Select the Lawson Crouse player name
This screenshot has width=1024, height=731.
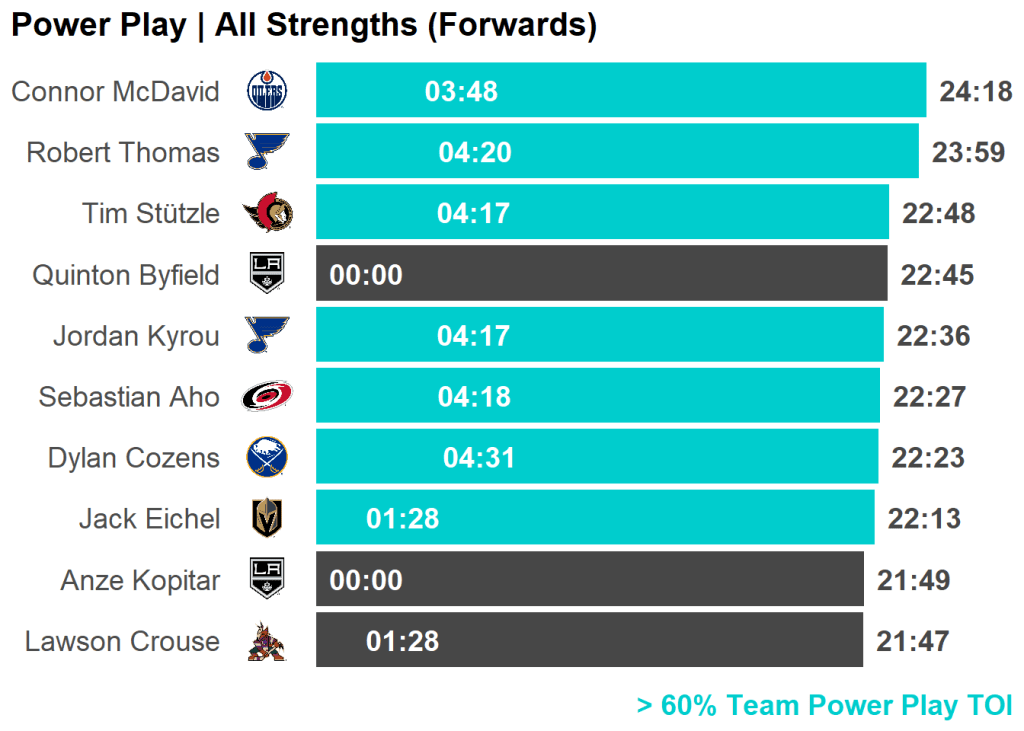(x=122, y=641)
